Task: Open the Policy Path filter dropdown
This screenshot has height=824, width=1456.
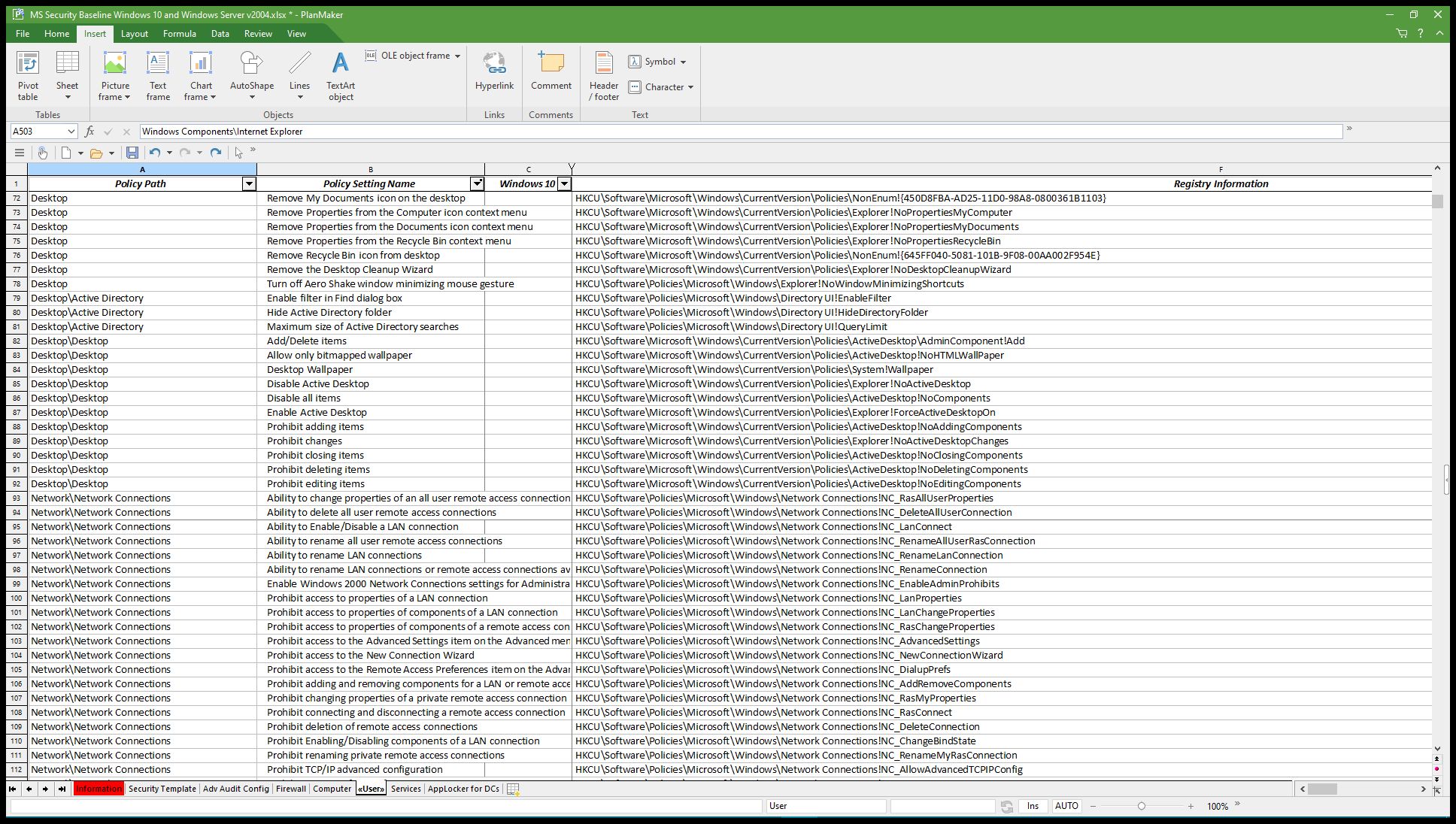Action: [249, 184]
